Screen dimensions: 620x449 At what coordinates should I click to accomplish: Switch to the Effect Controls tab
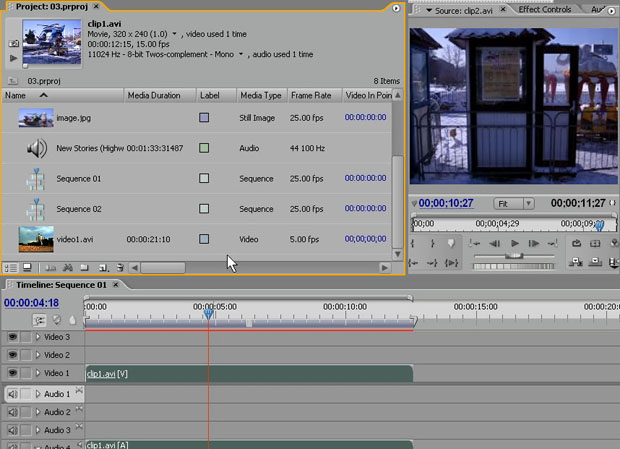(544, 9)
